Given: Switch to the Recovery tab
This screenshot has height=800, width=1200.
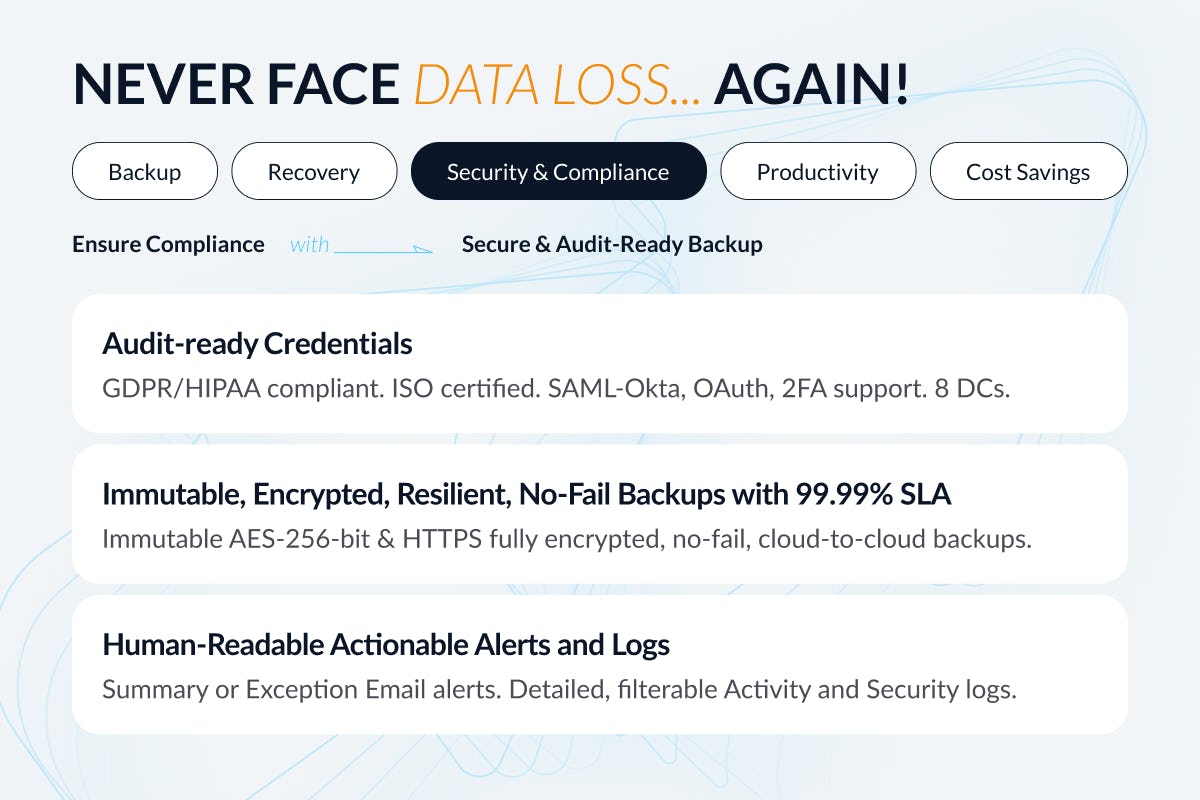Looking at the screenshot, I should click(x=313, y=171).
